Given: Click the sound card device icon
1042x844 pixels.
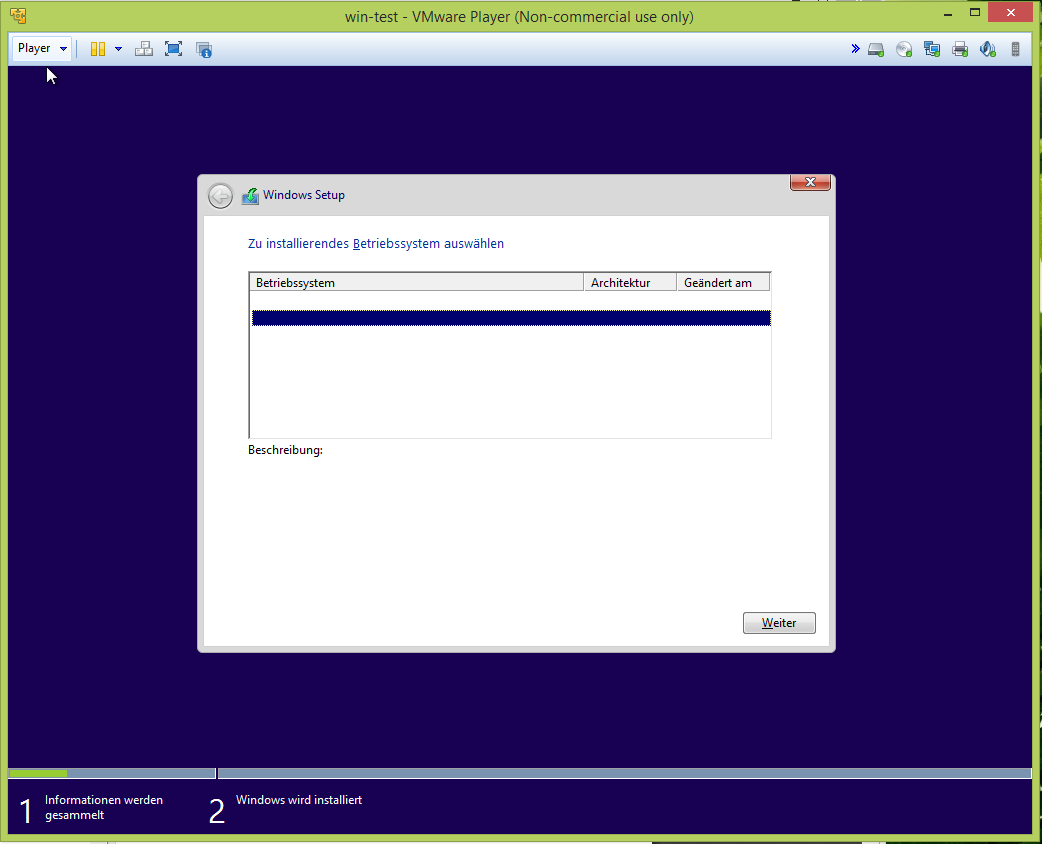Looking at the screenshot, I should coord(988,49).
